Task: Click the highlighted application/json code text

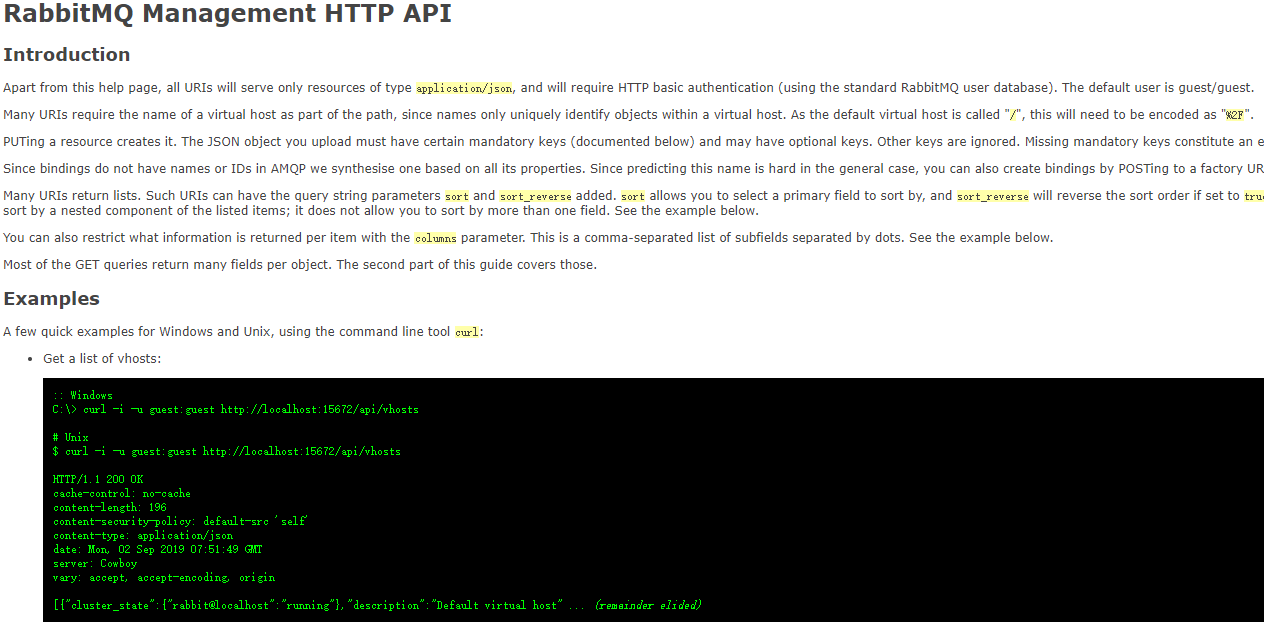Action: (464, 88)
